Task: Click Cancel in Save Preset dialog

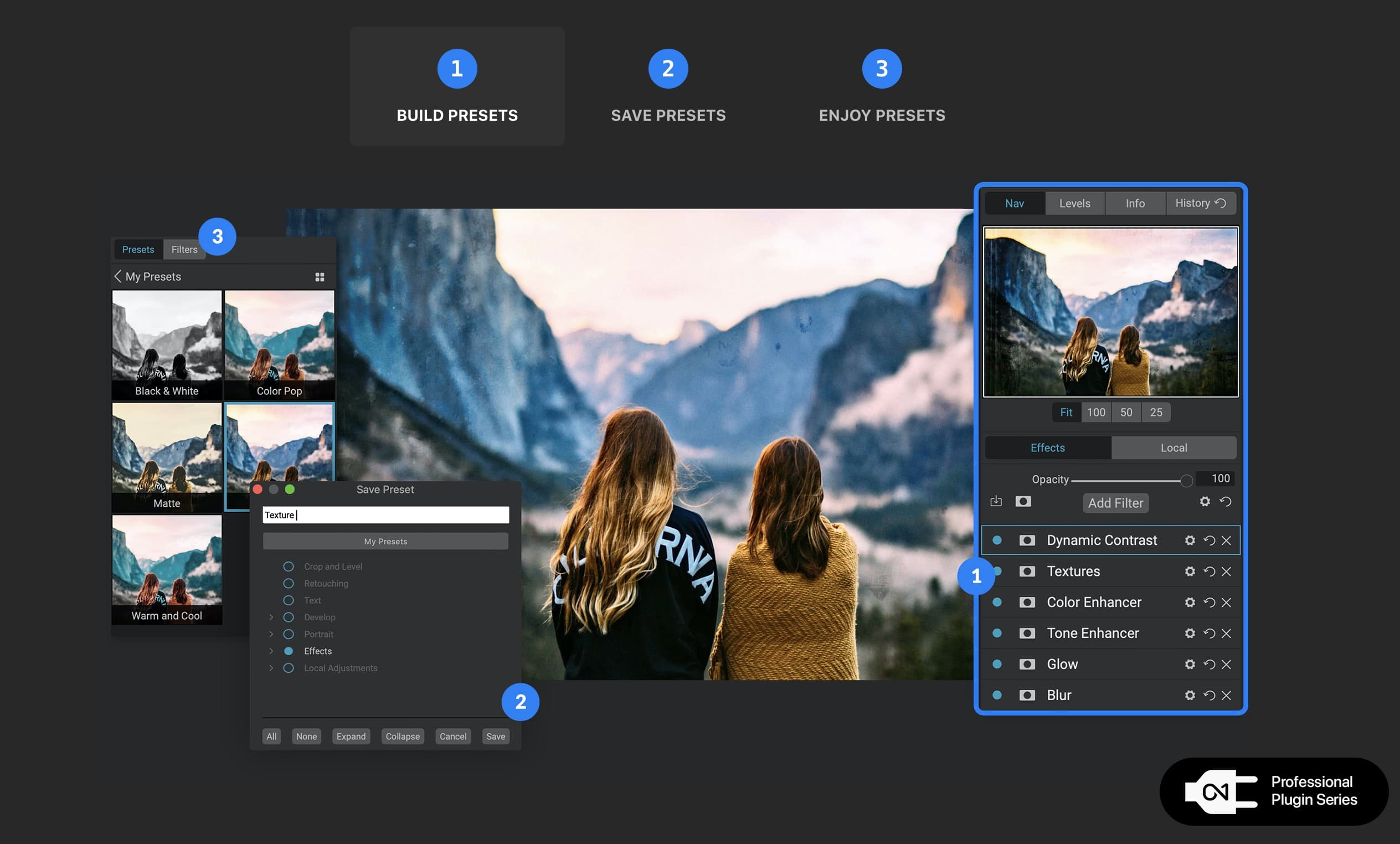Action: pyautogui.click(x=453, y=736)
